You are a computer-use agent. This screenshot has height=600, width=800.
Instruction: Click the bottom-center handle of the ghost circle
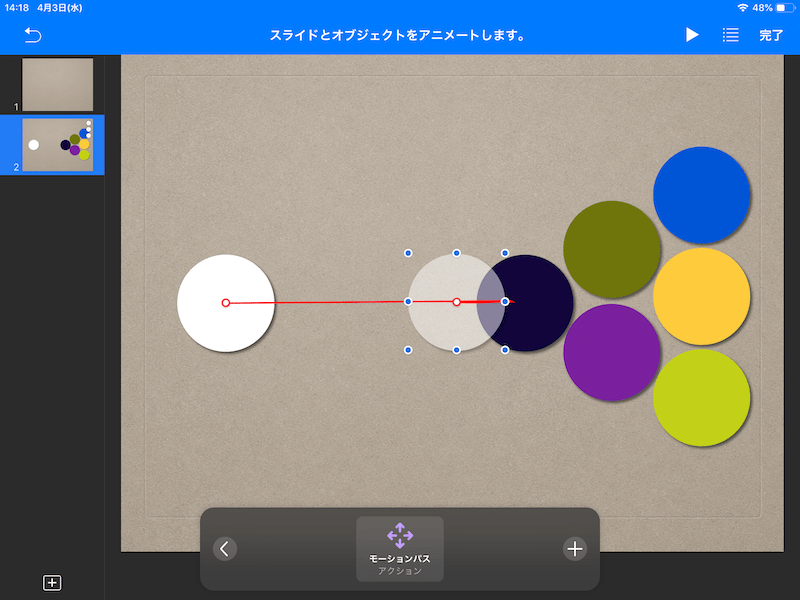click(x=457, y=350)
